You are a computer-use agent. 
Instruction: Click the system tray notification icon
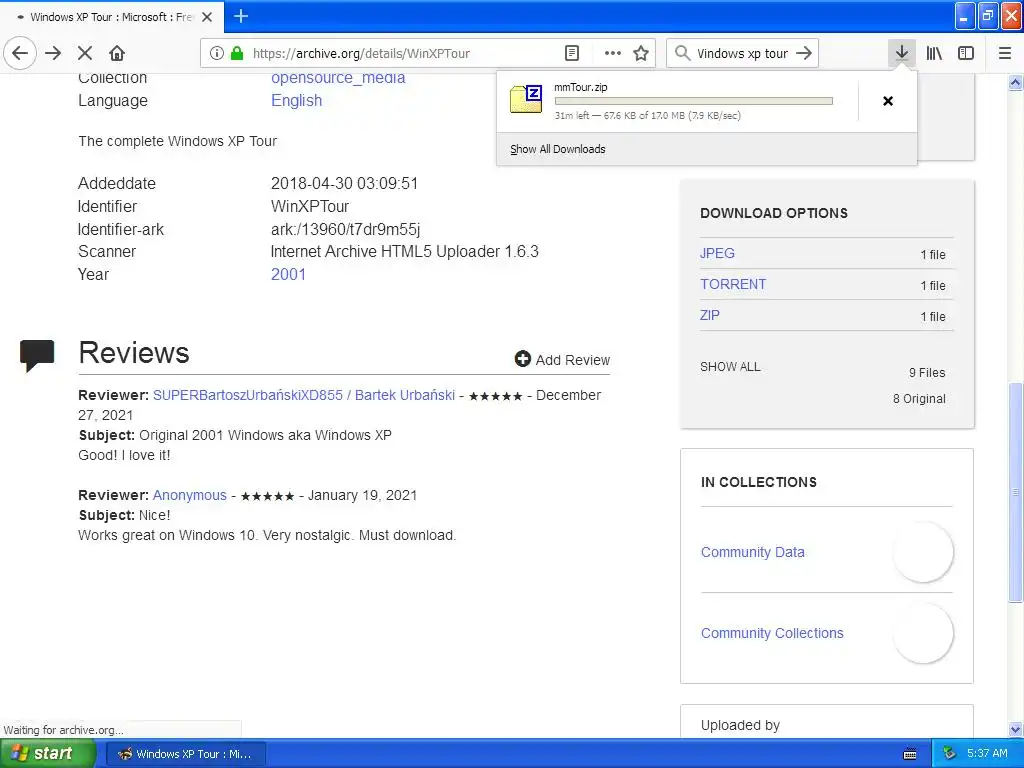[x=949, y=754]
